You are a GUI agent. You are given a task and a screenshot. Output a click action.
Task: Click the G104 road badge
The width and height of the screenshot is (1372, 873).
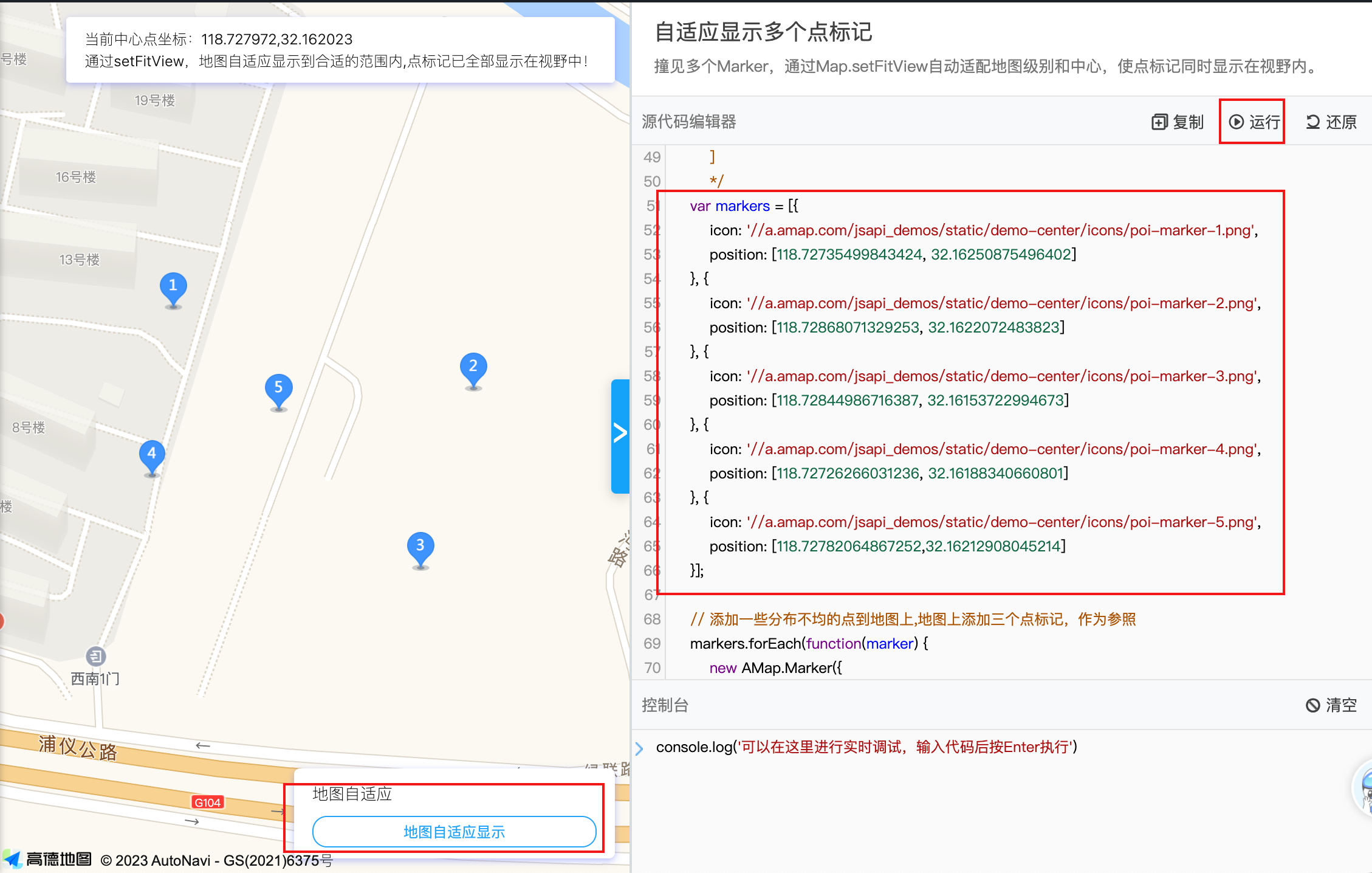tap(207, 802)
